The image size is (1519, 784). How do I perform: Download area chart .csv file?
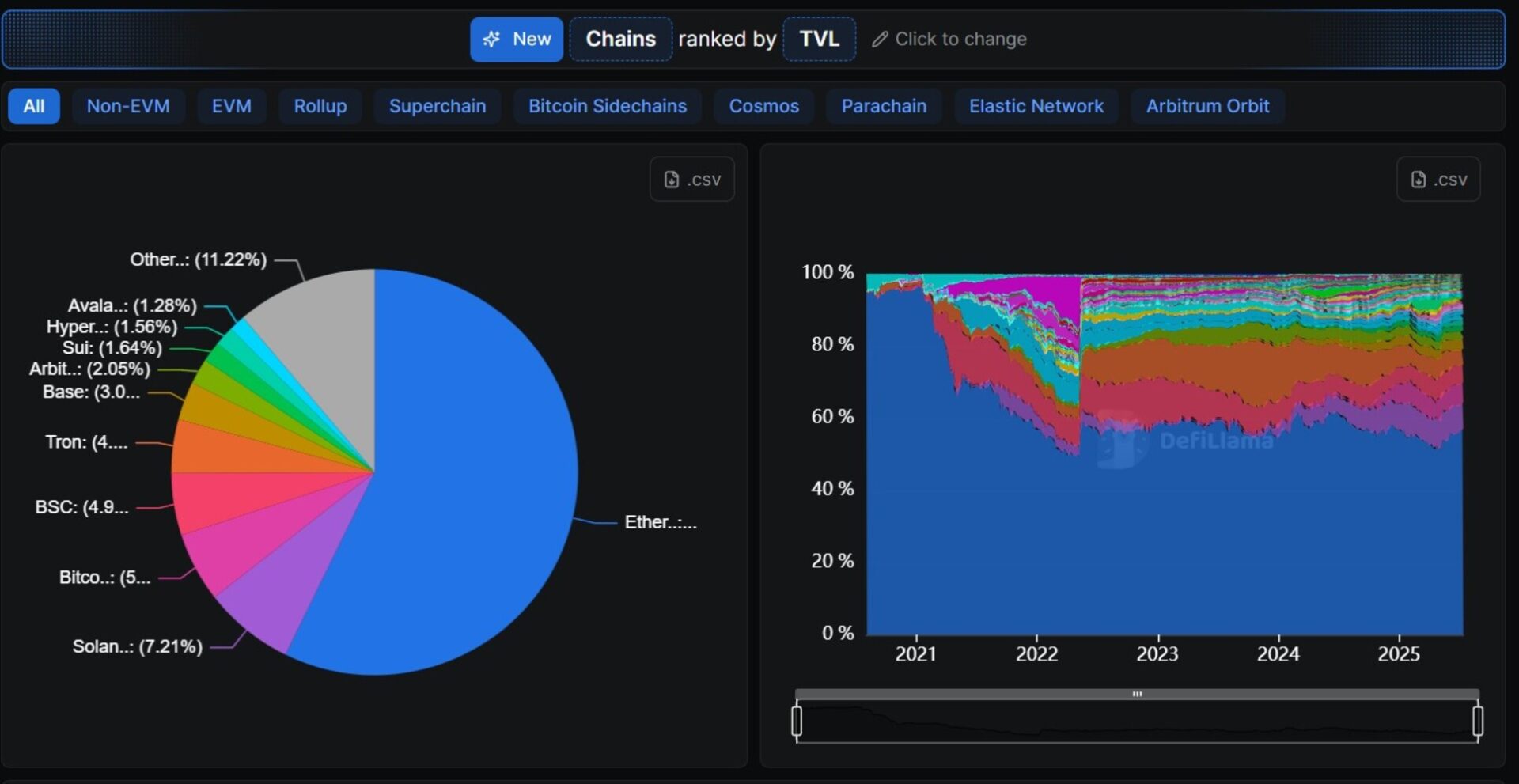click(x=1438, y=180)
